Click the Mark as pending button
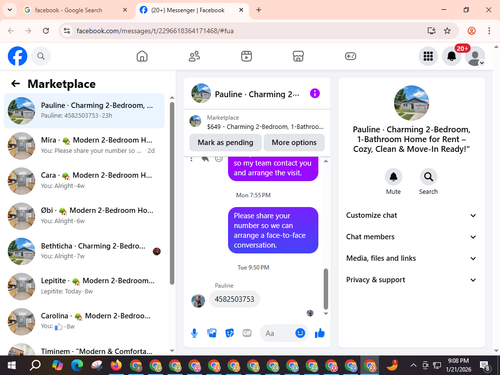 tap(225, 143)
